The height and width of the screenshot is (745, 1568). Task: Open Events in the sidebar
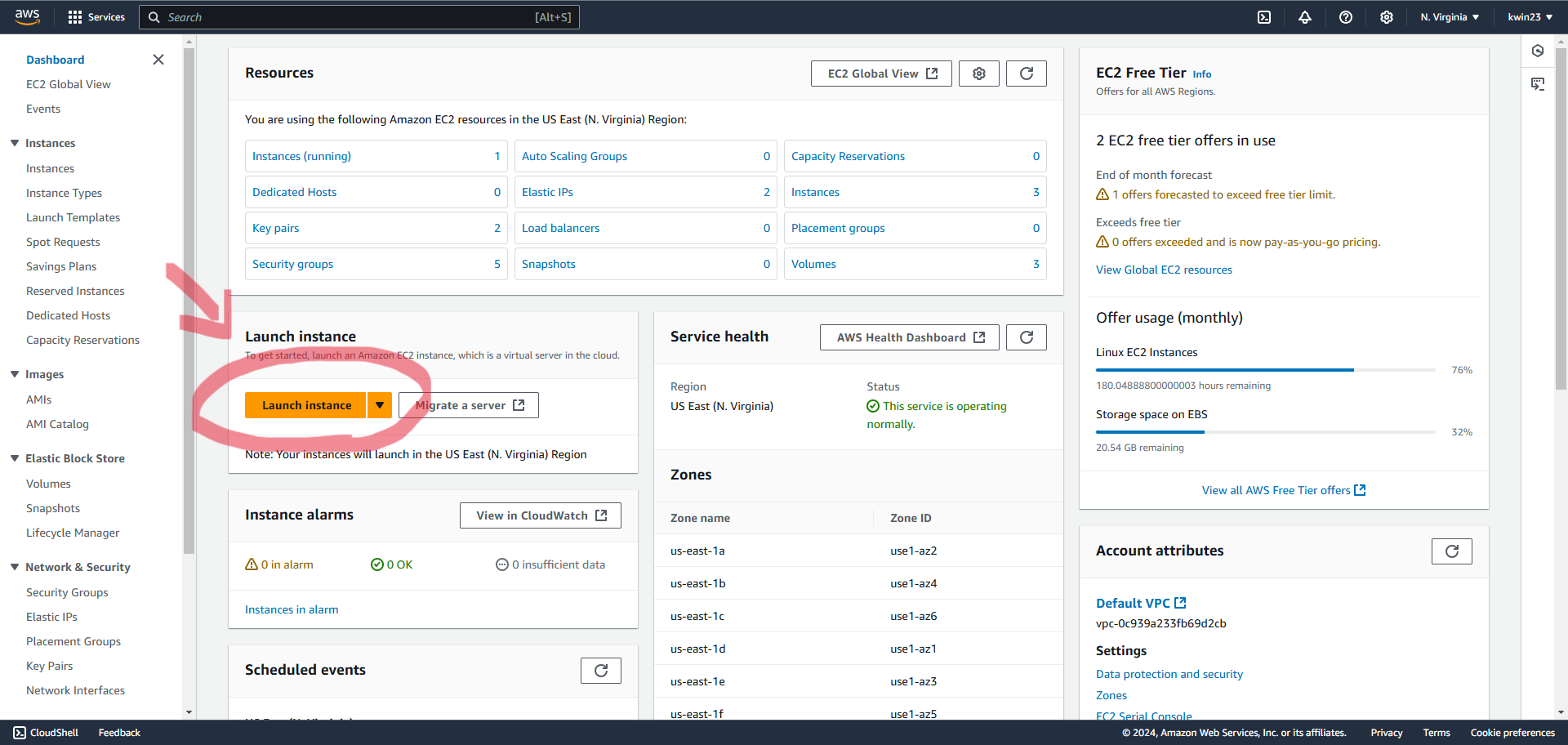[x=43, y=109]
